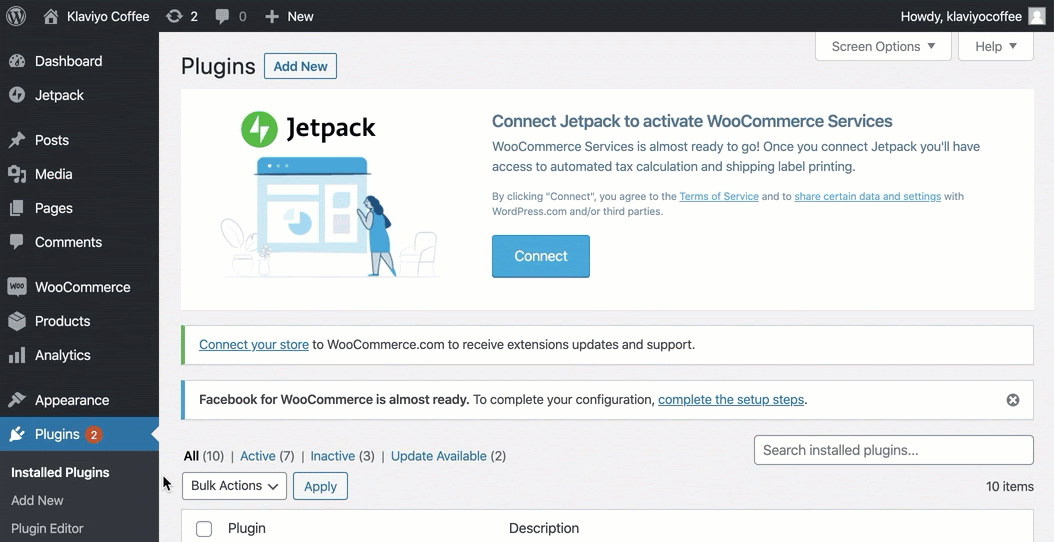
Task: Click Add New button beside Plugins heading
Action: coord(300,66)
